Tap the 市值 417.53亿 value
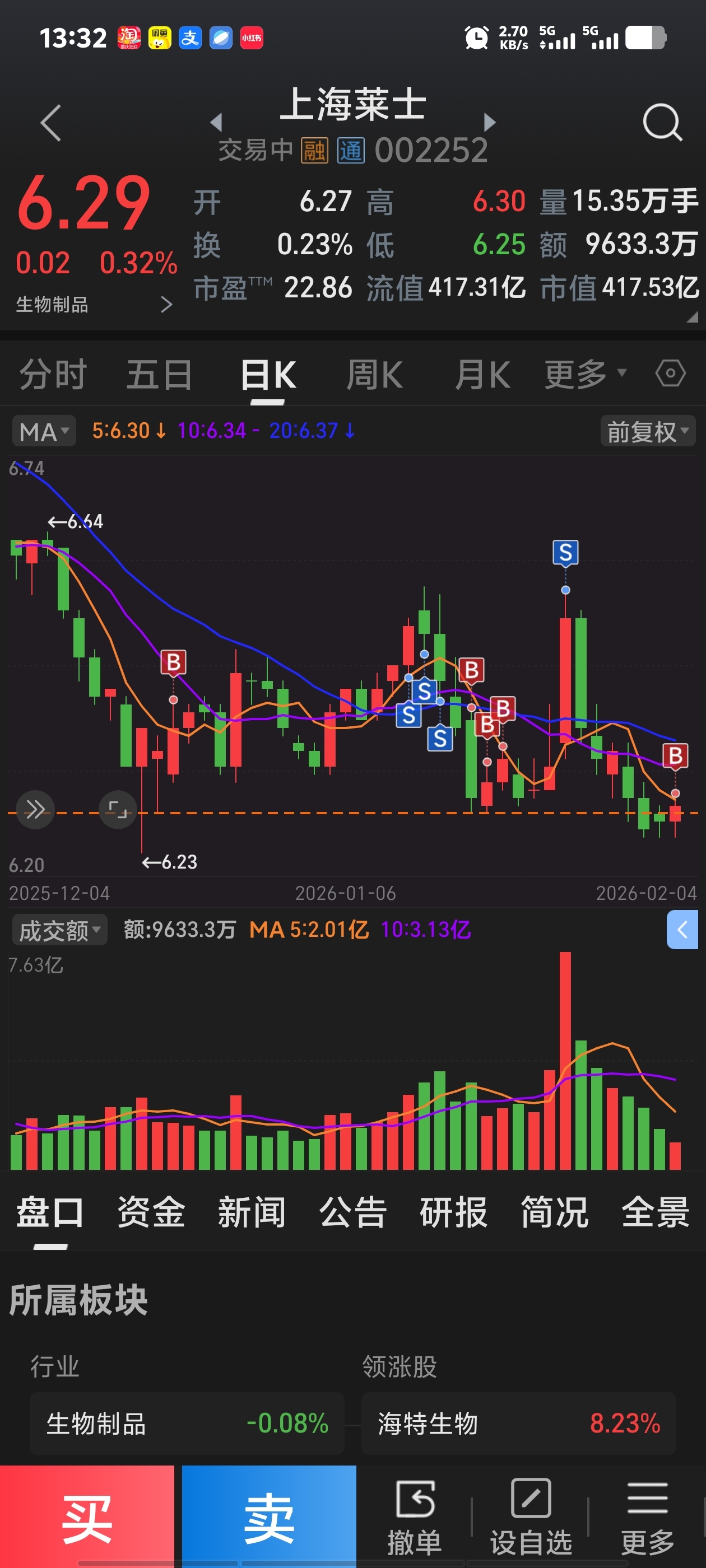 point(650,288)
